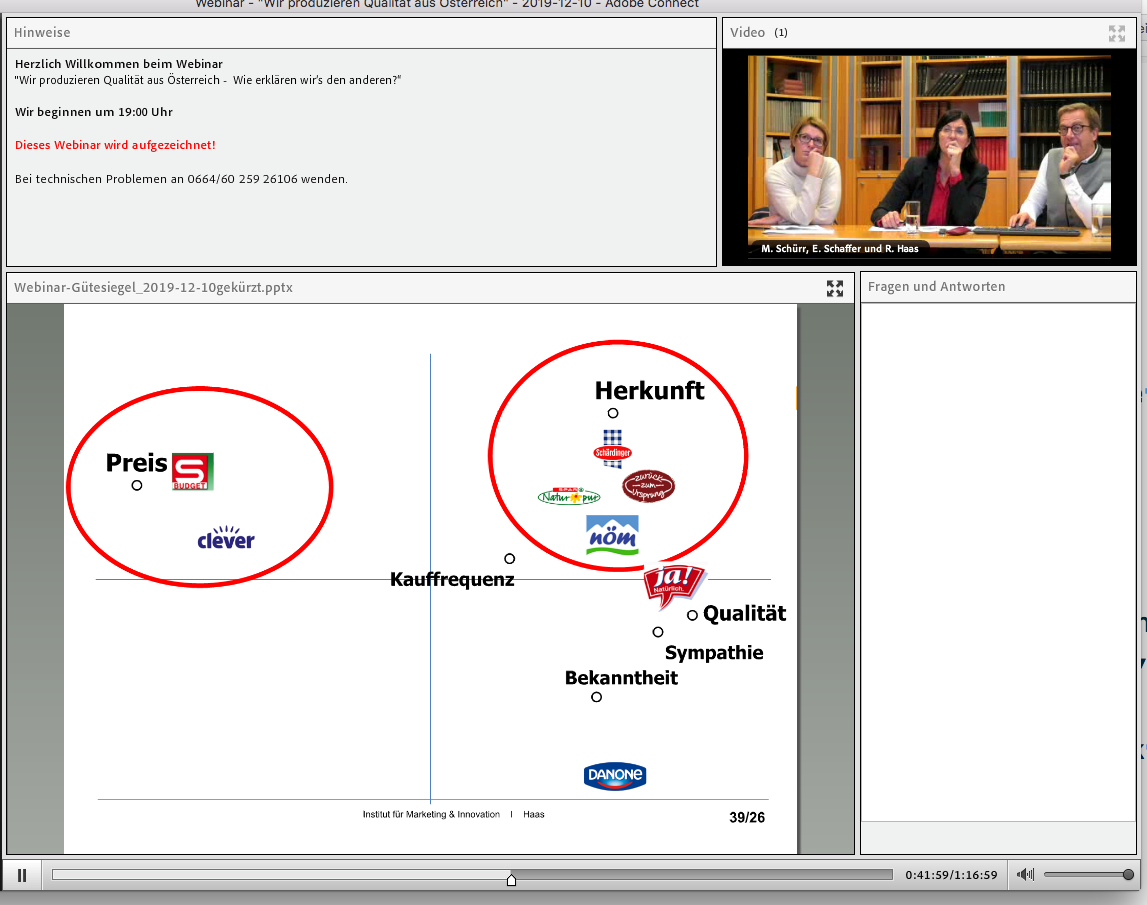Click the S Budget logo on slide
Image resolution: width=1147 pixels, height=905 pixels.
coord(192,471)
